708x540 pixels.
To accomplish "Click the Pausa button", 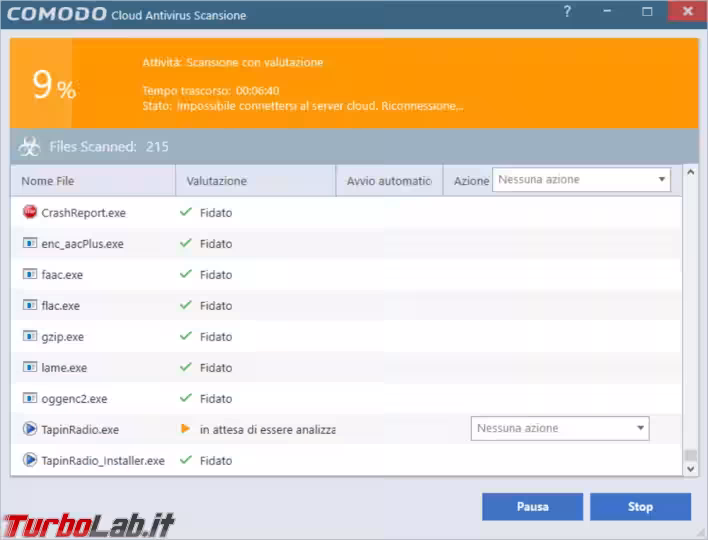I will point(532,507).
